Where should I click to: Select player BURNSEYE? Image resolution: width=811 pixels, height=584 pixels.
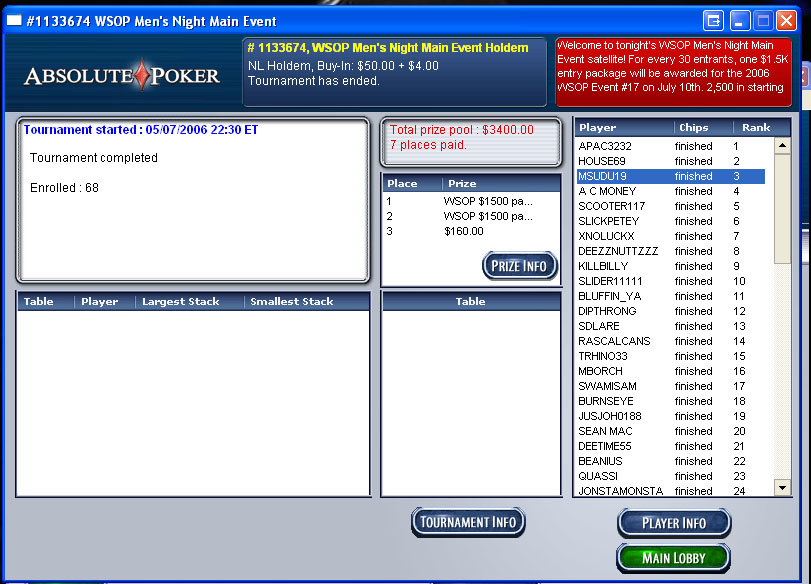click(671, 401)
